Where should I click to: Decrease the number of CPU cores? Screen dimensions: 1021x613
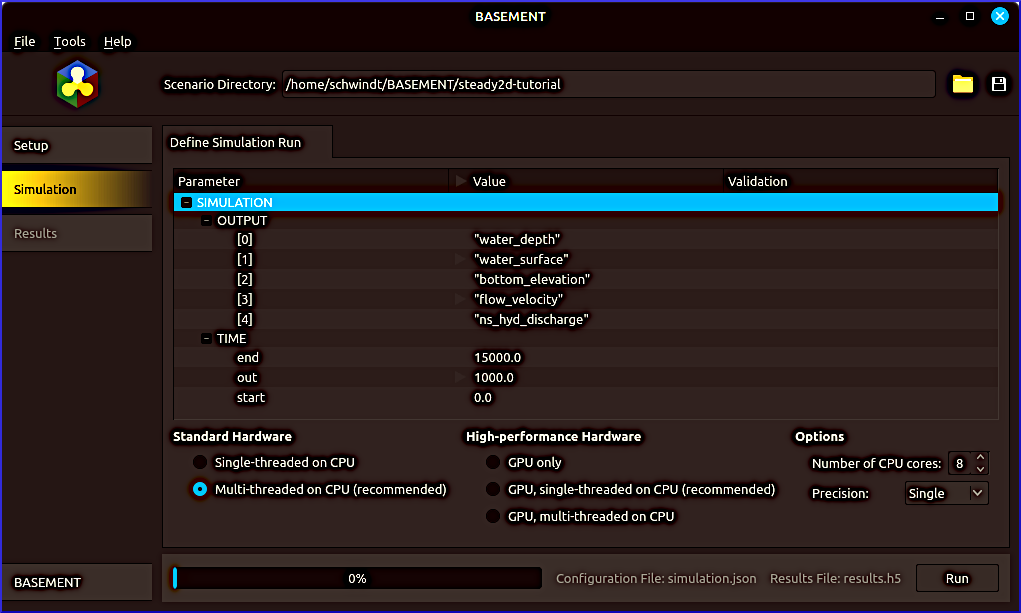pyautogui.click(x=980, y=469)
